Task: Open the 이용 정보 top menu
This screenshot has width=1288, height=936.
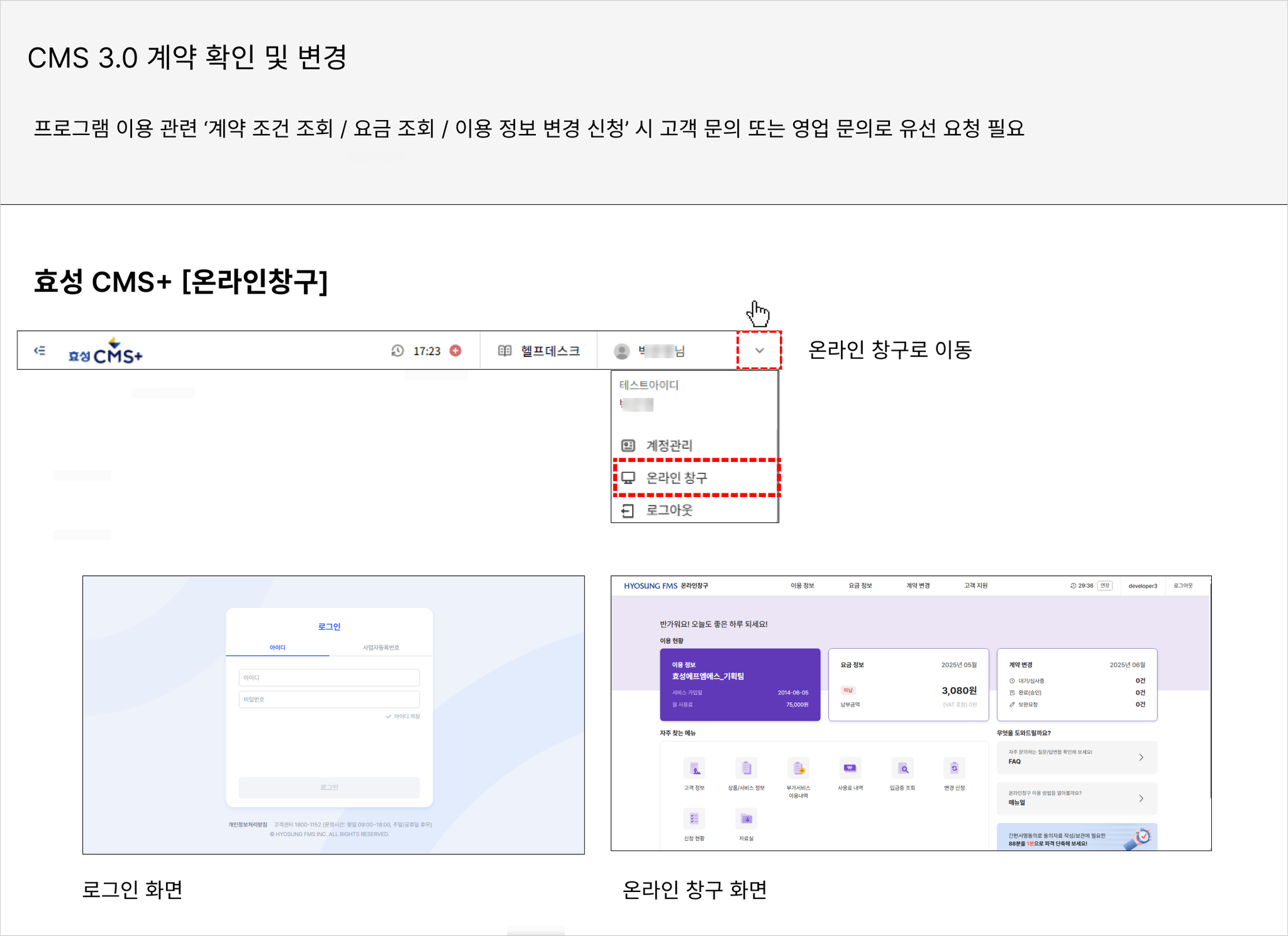Action: [x=802, y=586]
